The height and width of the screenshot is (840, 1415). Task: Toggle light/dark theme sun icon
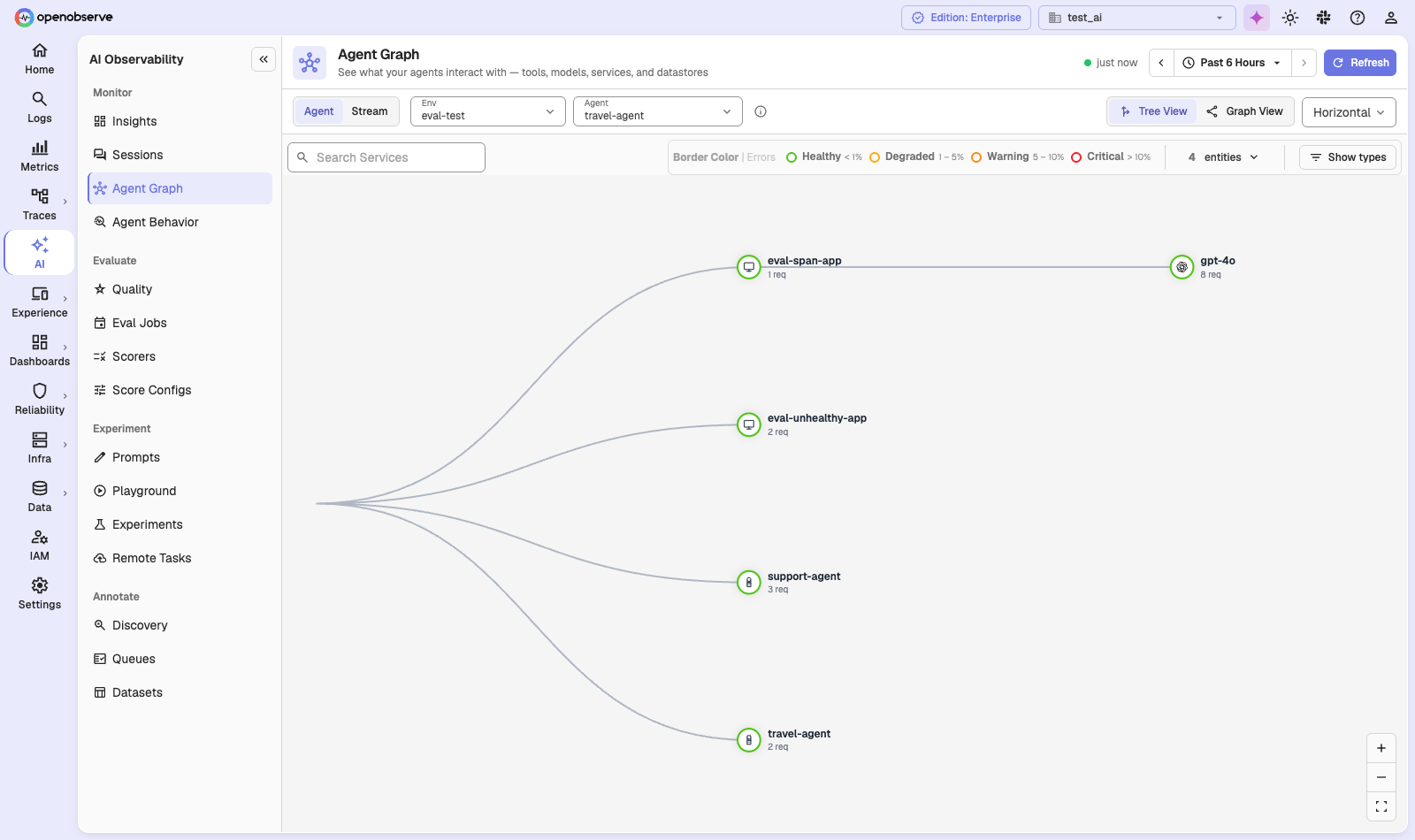(x=1290, y=18)
